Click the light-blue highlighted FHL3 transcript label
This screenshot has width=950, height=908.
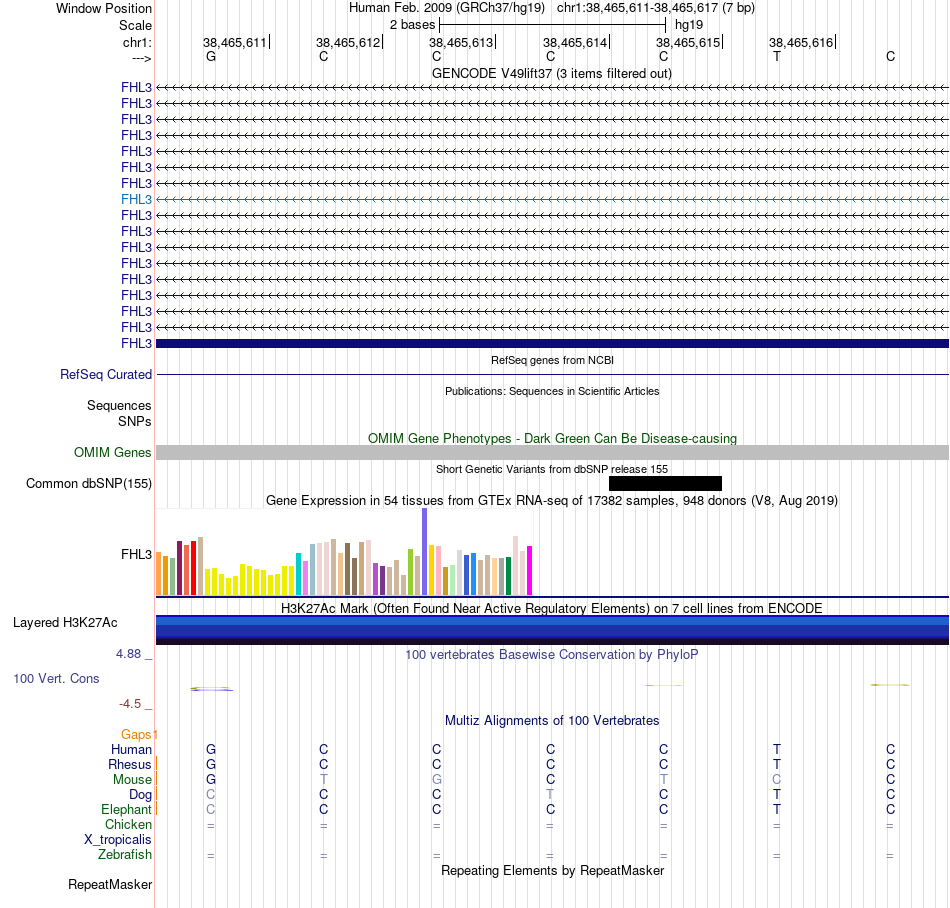(x=136, y=199)
